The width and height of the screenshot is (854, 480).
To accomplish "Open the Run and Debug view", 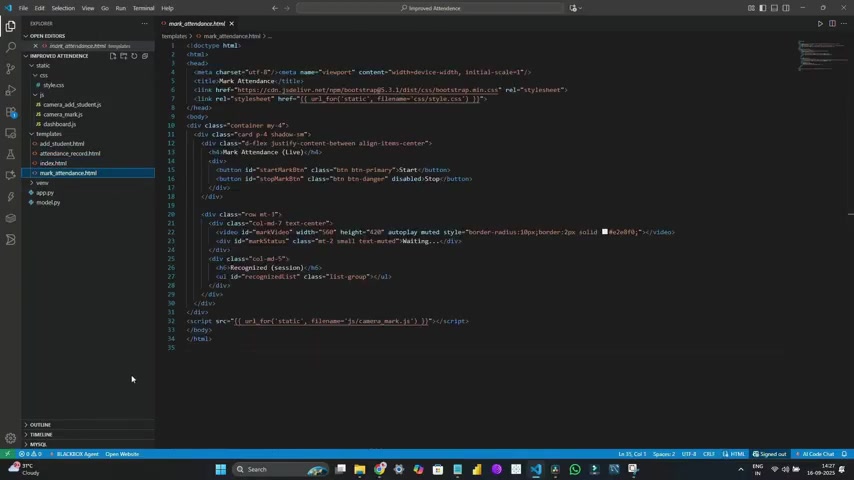I will pyautogui.click(x=11, y=90).
